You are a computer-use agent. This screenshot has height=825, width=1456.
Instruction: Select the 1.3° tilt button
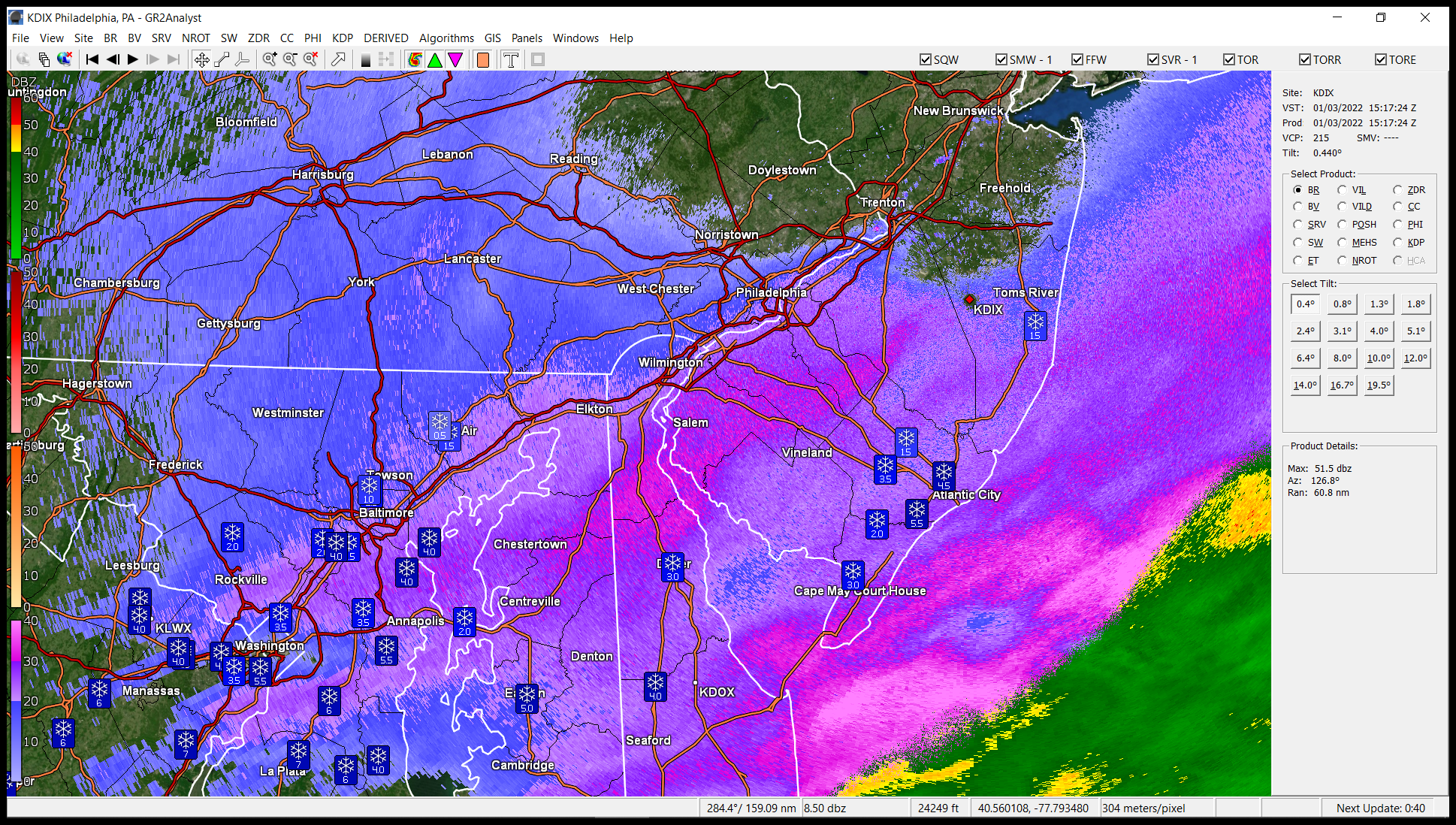[x=1379, y=304]
